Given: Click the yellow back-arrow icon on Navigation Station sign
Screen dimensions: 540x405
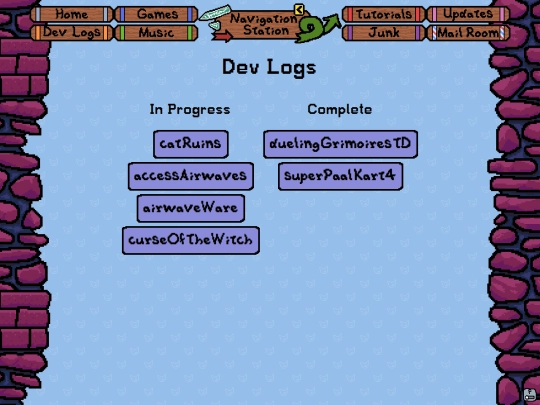Looking at the screenshot, I should (x=299, y=10).
